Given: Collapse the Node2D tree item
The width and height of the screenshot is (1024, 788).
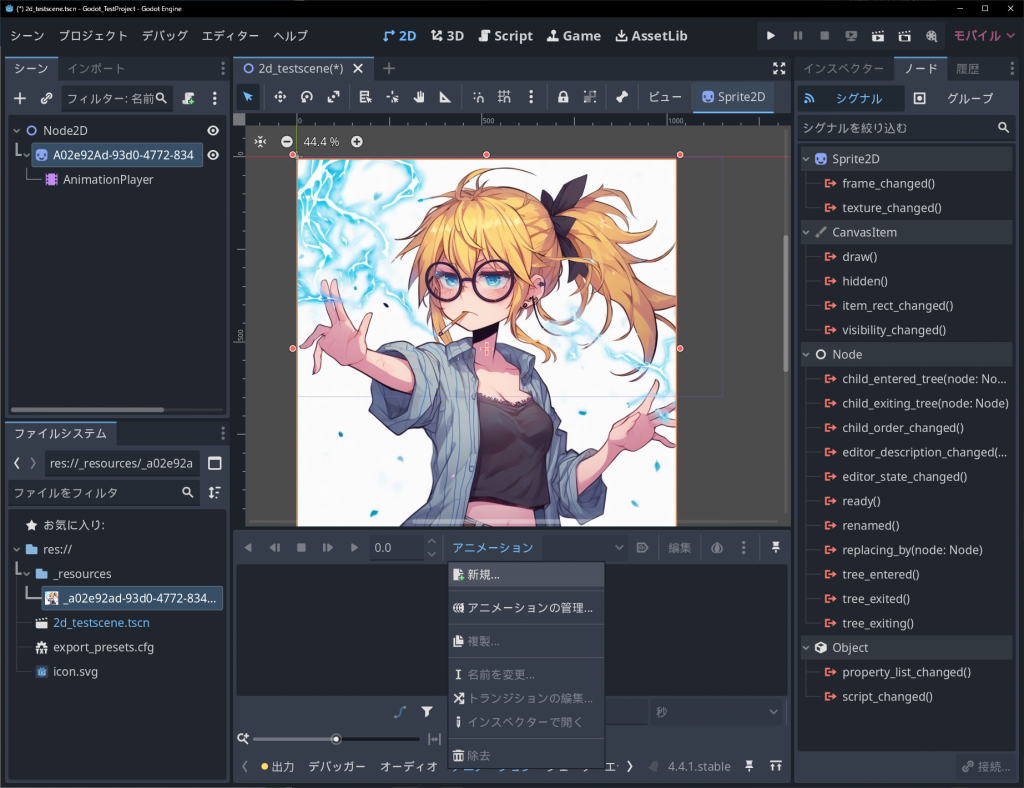Looking at the screenshot, I should (17, 131).
